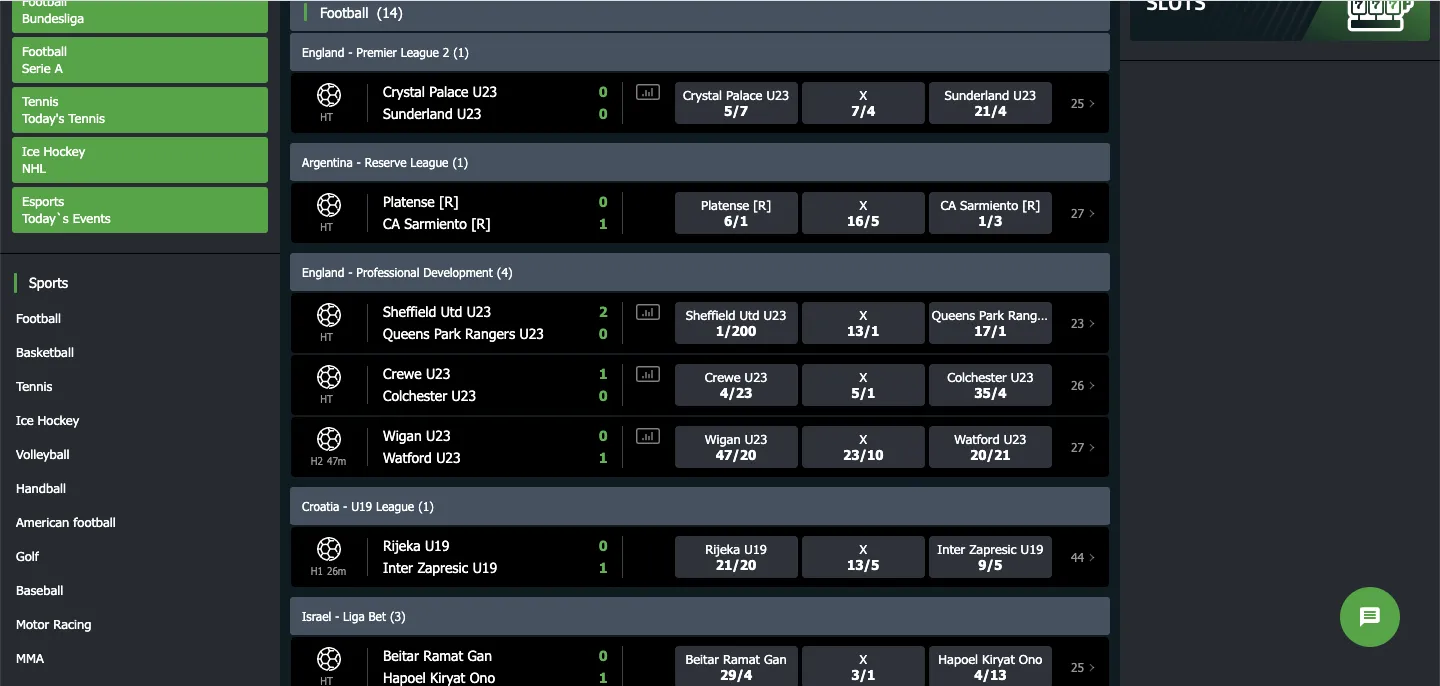Open statistics for Wigan U23 match
Viewport: 1440px width, 686px height.
pos(647,435)
